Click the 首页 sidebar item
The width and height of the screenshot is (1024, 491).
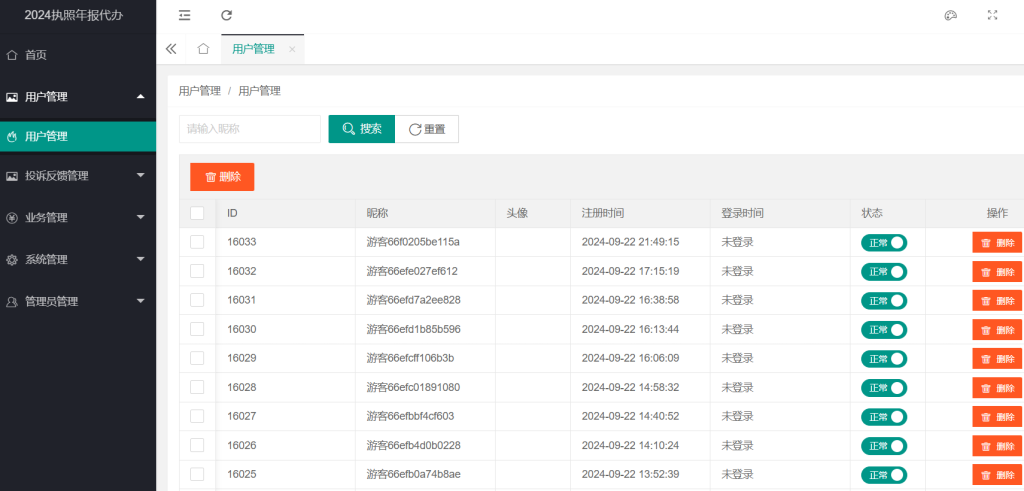tap(36, 55)
